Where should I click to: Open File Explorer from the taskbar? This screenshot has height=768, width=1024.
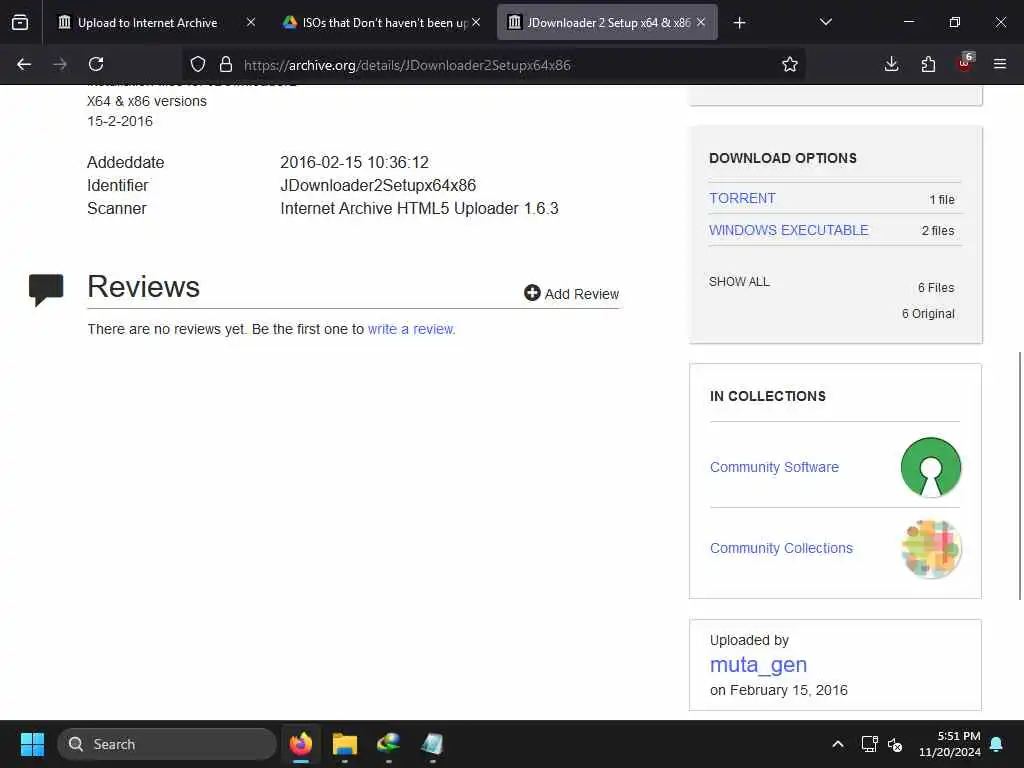(x=345, y=744)
